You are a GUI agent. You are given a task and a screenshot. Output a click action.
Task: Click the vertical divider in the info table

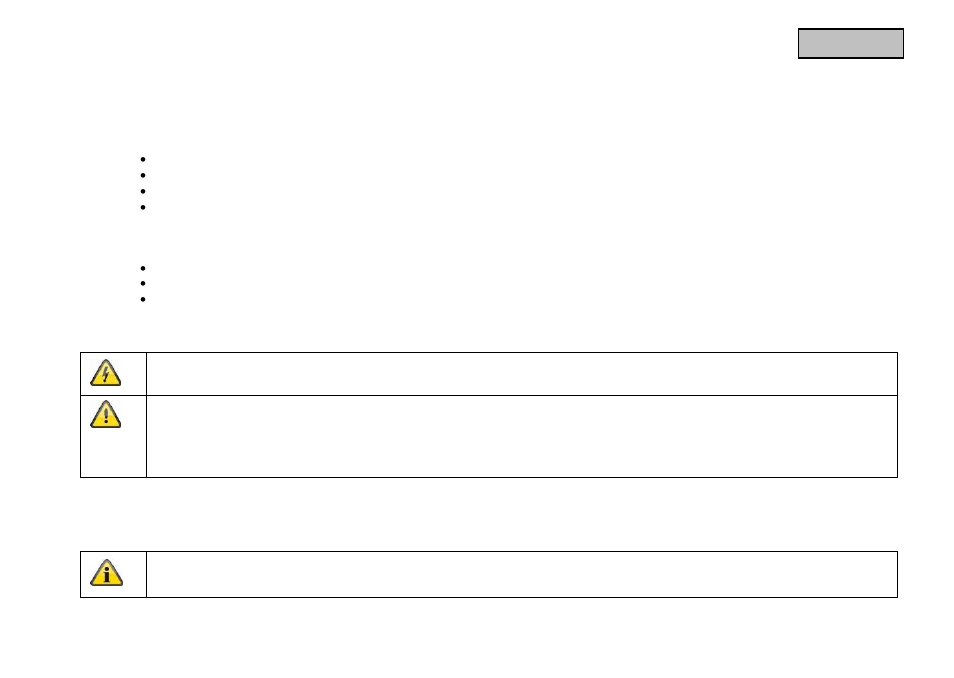click(147, 575)
